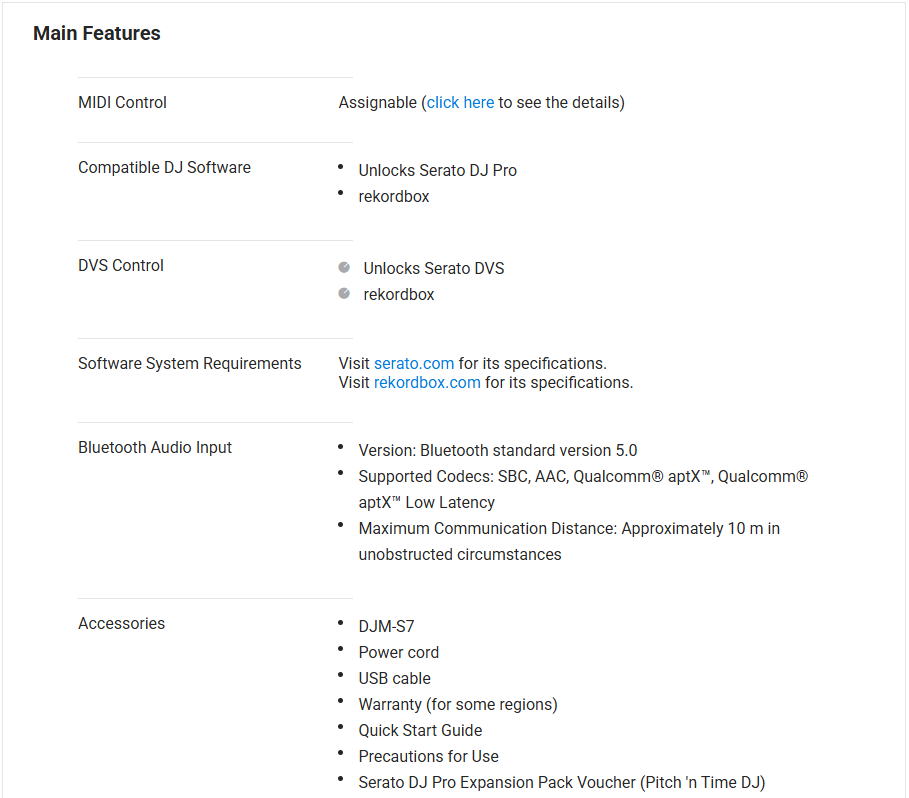Click the Accessories row label
The height and width of the screenshot is (798, 909).
[x=121, y=623]
